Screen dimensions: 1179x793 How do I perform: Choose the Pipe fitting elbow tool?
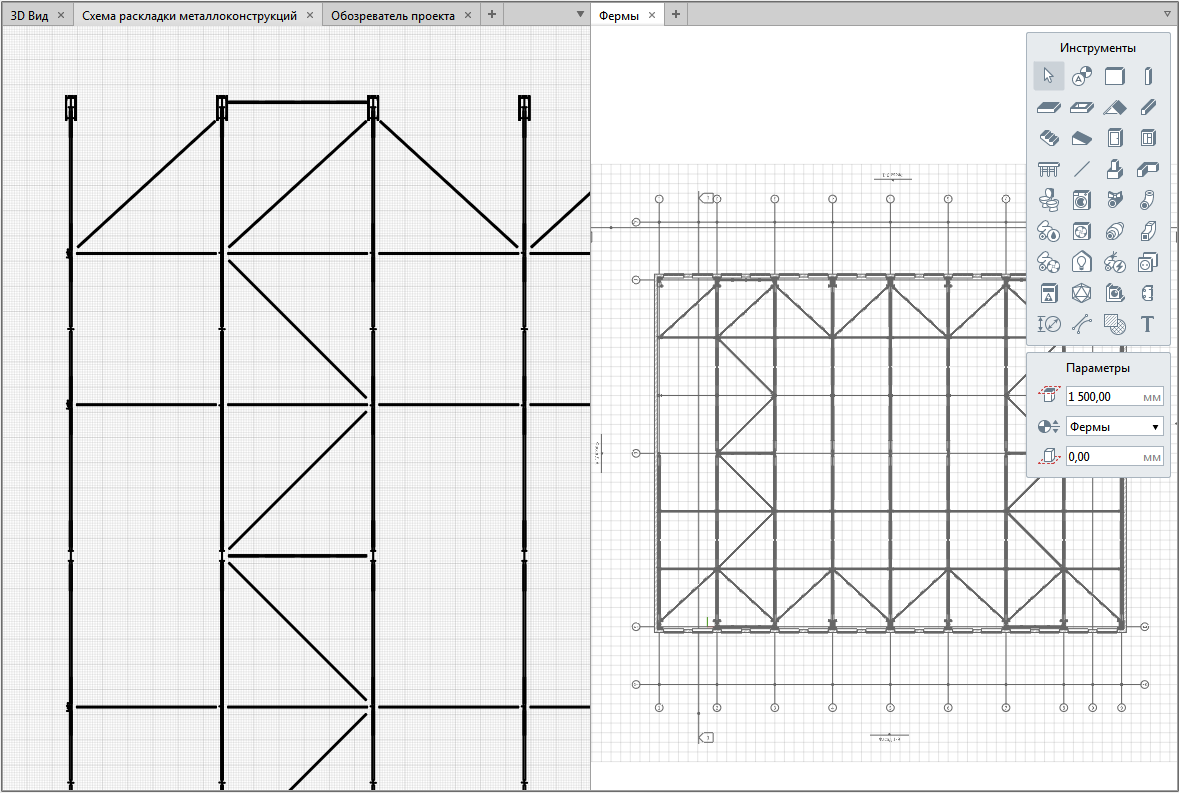coord(1147,200)
